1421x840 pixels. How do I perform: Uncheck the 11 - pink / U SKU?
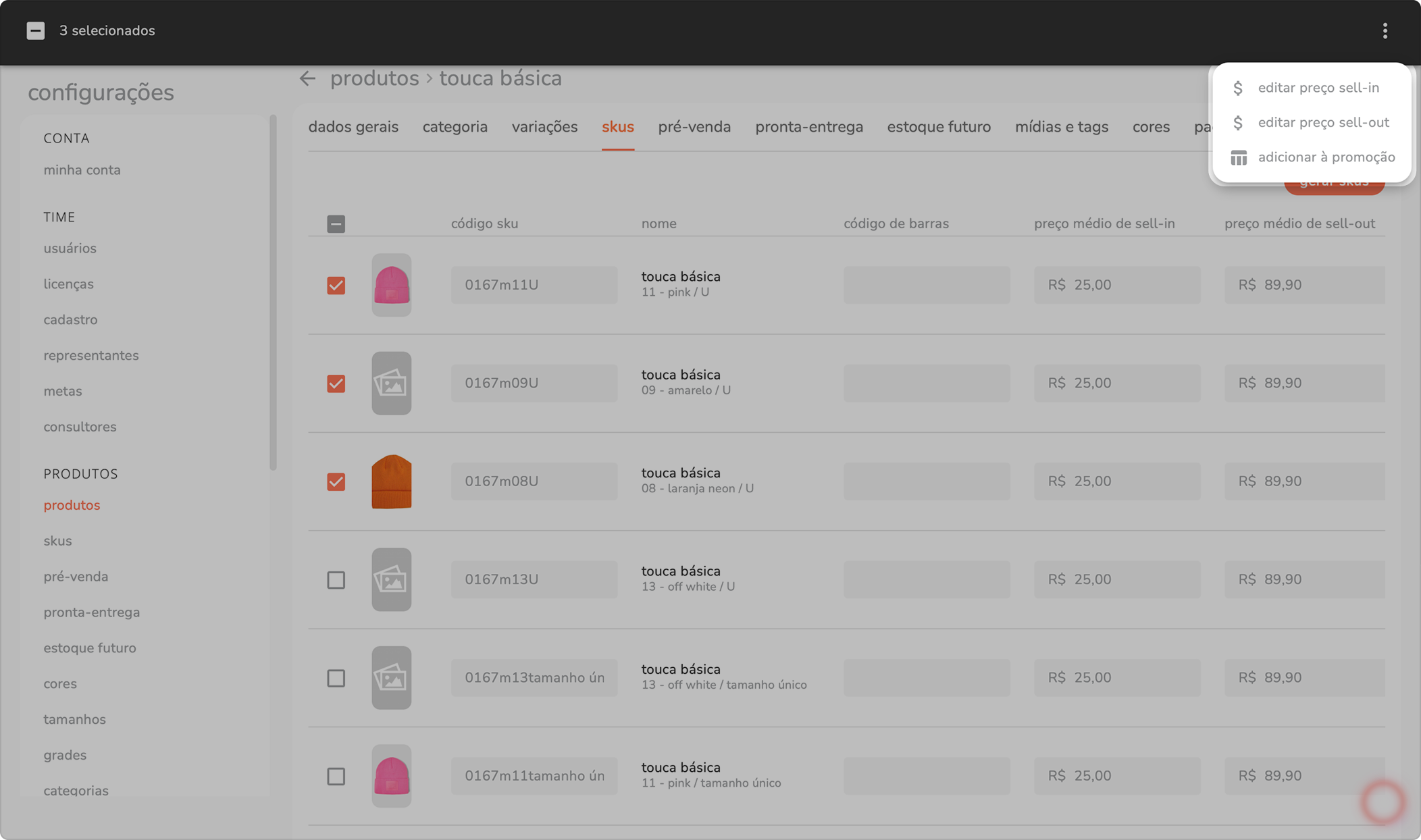(336, 286)
